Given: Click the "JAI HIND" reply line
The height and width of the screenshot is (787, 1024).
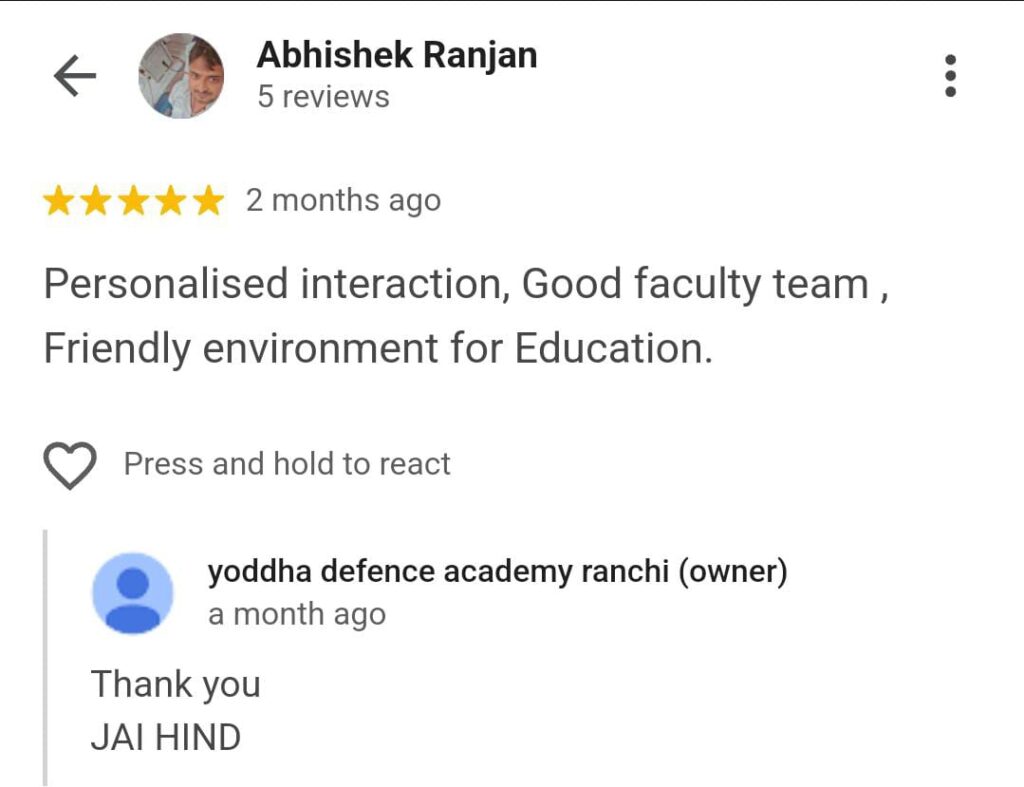Looking at the screenshot, I should tap(166, 738).
